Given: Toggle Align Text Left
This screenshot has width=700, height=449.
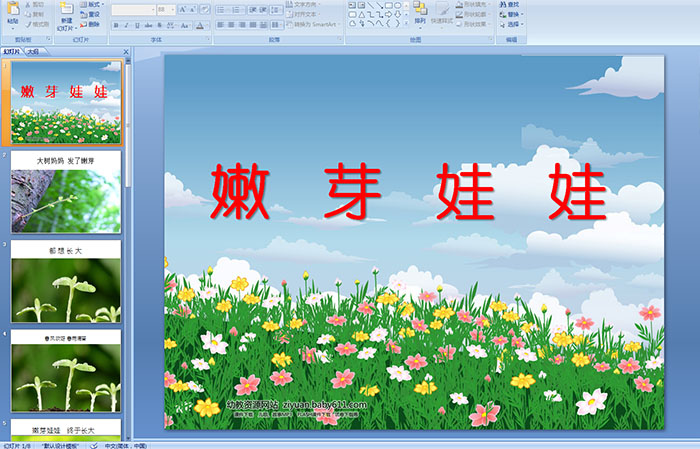Looking at the screenshot, I should coord(220,25).
